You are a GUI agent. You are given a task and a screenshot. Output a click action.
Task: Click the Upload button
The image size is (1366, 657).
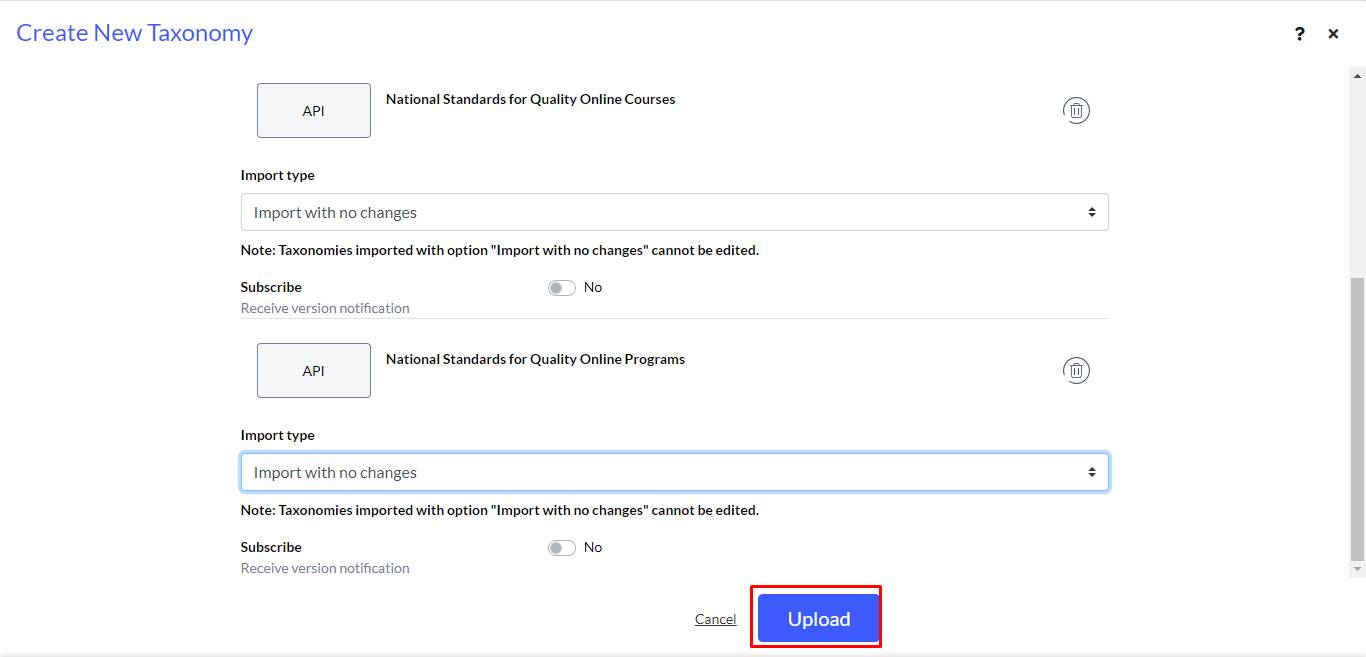(x=818, y=619)
